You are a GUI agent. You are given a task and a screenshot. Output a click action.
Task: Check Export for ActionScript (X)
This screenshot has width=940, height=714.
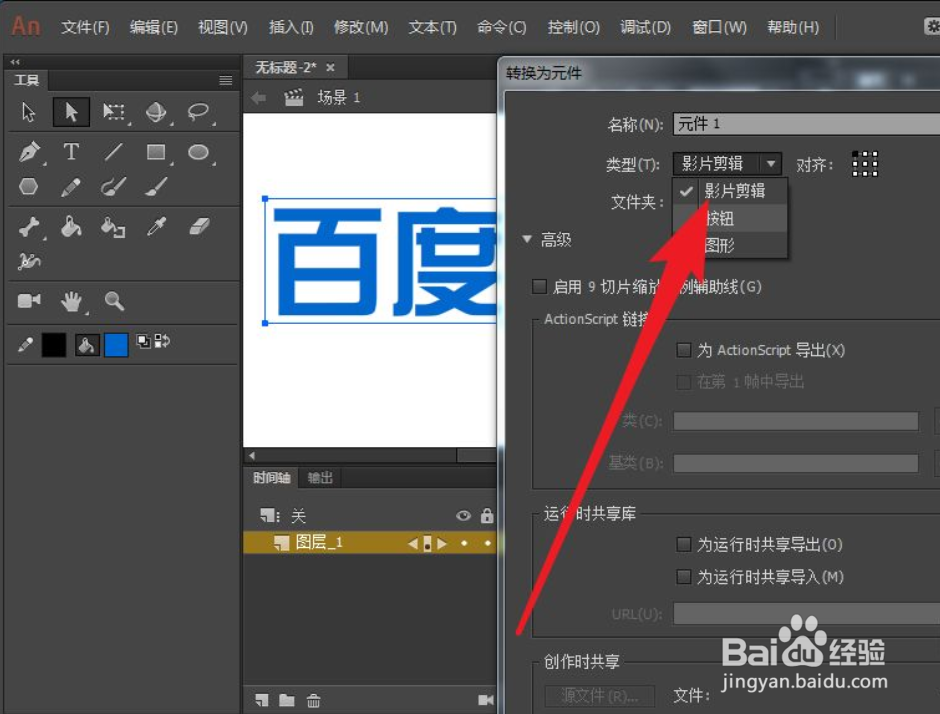click(683, 350)
